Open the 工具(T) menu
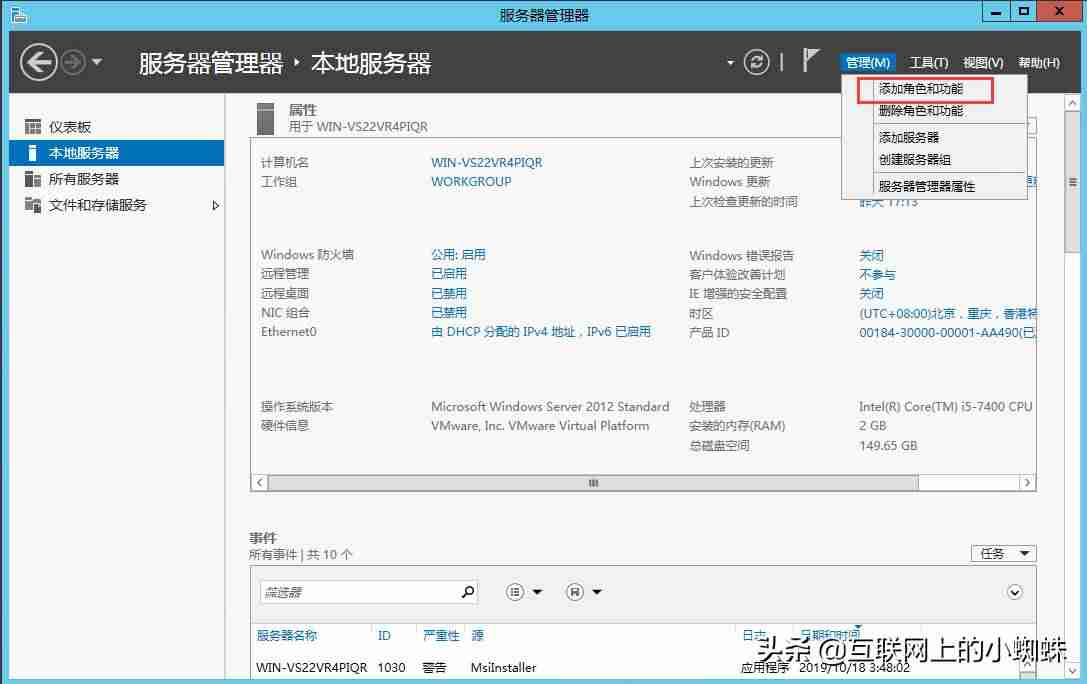The width and height of the screenshot is (1087, 684). (928, 62)
